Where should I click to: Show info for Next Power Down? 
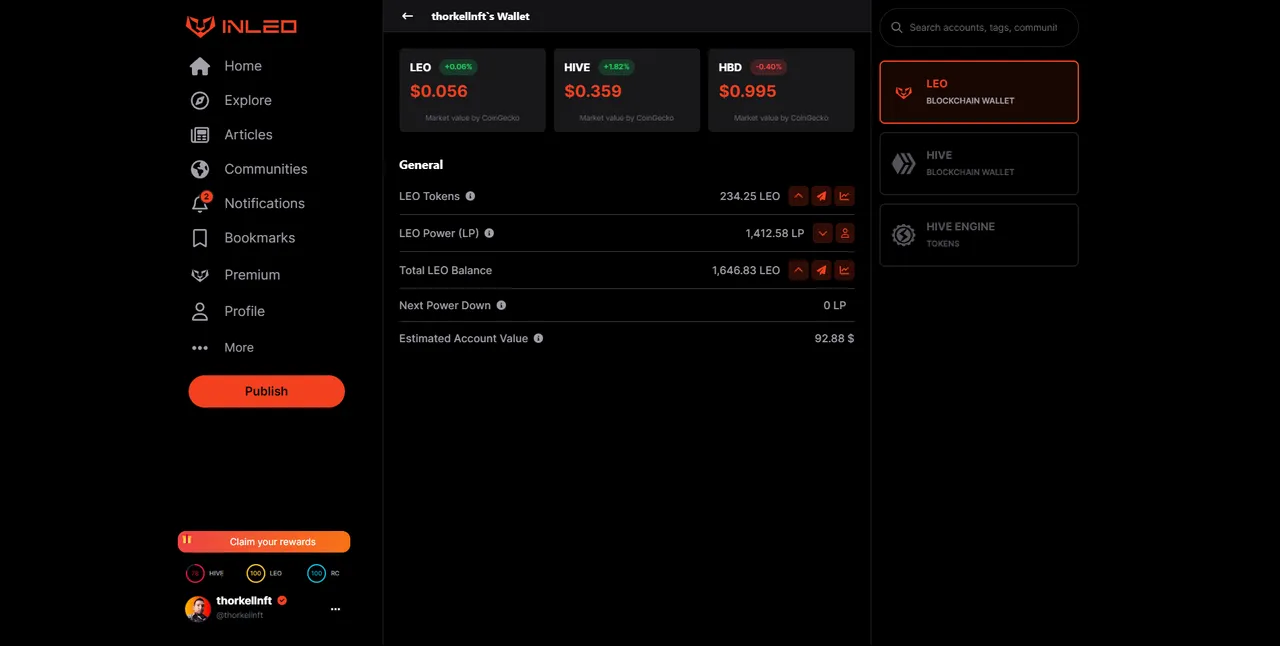click(501, 305)
